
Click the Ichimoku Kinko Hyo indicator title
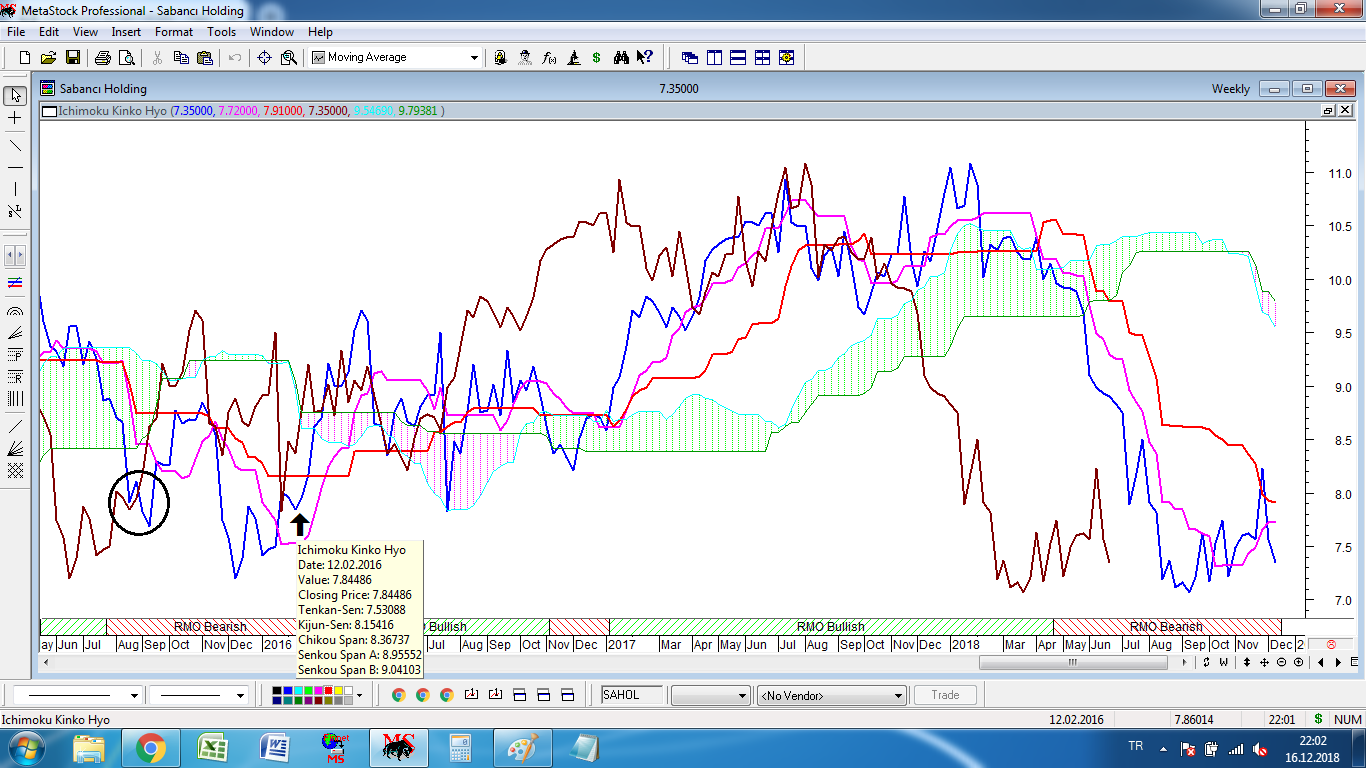(x=112, y=111)
